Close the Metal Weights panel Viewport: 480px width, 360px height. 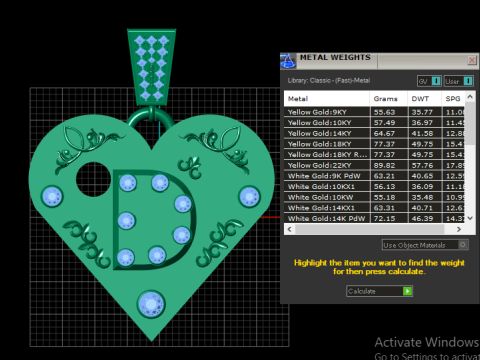472,60
